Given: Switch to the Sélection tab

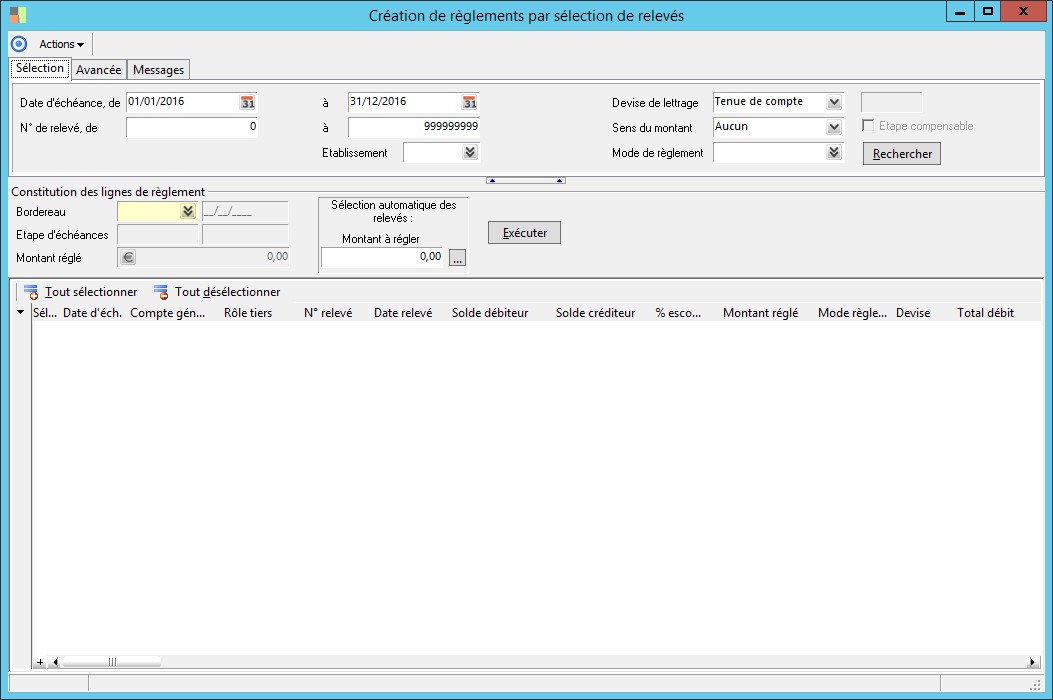Looking at the screenshot, I should (40, 69).
